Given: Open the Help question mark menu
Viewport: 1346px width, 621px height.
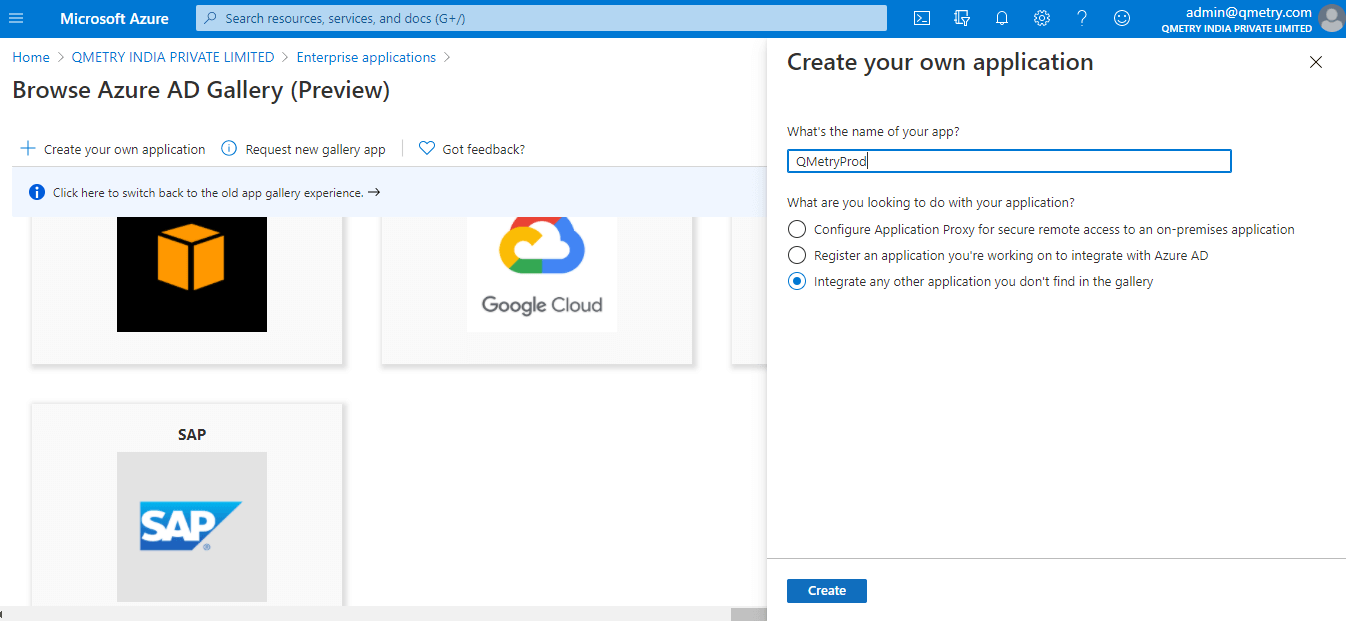Looking at the screenshot, I should [x=1082, y=18].
